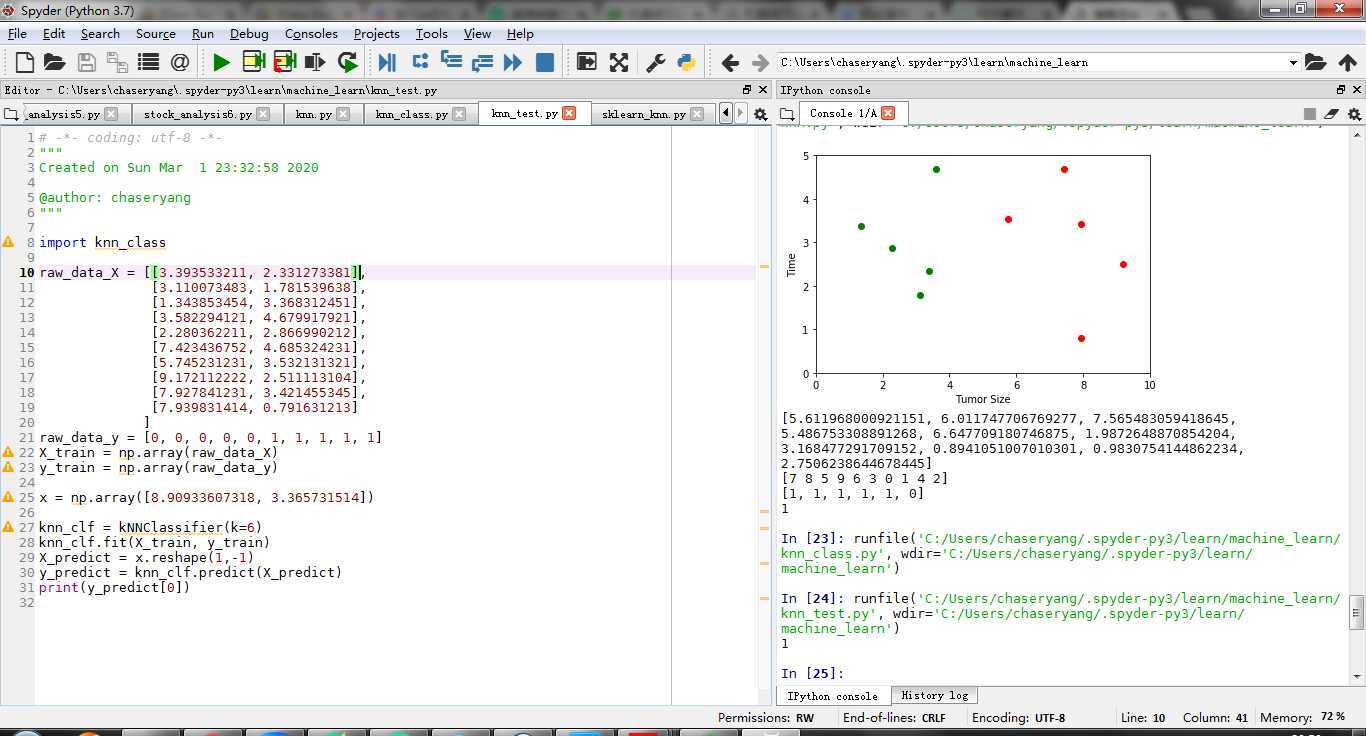Open the View menu
The width and height of the screenshot is (1366, 736).
tap(477, 33)
